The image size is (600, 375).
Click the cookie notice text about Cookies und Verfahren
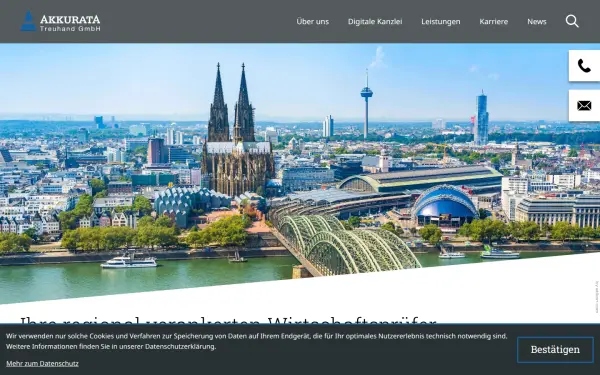tap(256, 341)
